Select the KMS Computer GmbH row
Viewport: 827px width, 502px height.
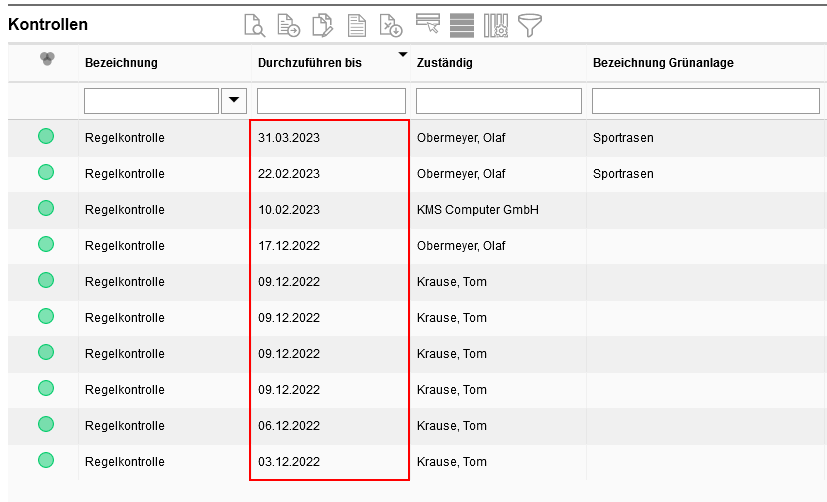point(477,209)
